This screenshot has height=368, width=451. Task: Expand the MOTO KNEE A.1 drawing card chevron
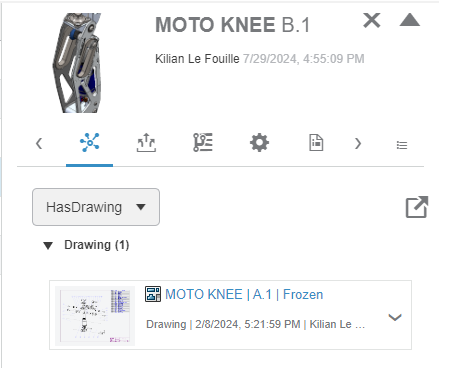395,317
